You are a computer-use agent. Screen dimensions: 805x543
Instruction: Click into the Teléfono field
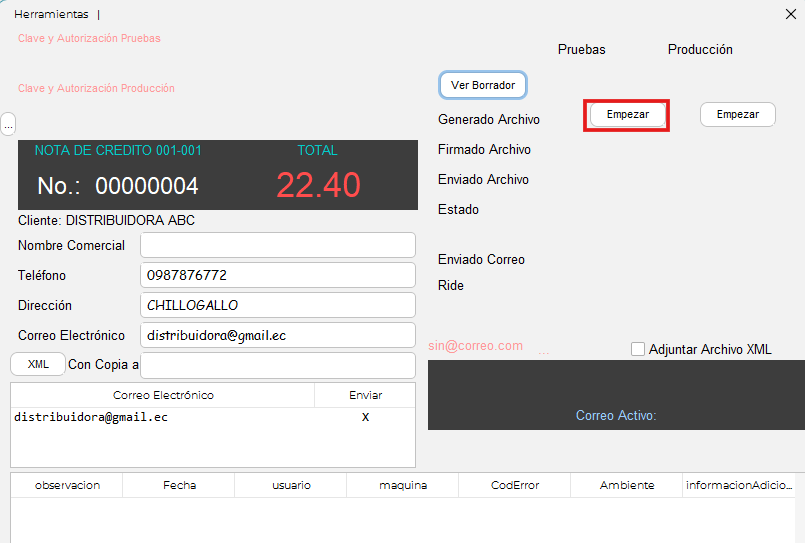point(277,275)
